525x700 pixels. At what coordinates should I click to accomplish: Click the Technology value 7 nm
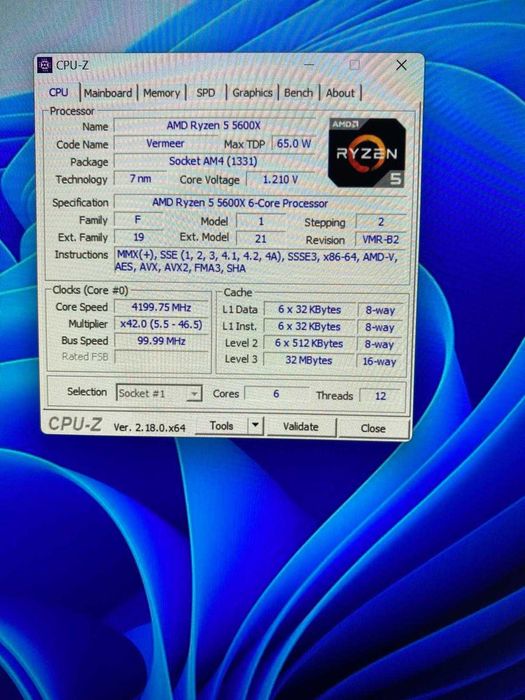(x=140, y=179)
